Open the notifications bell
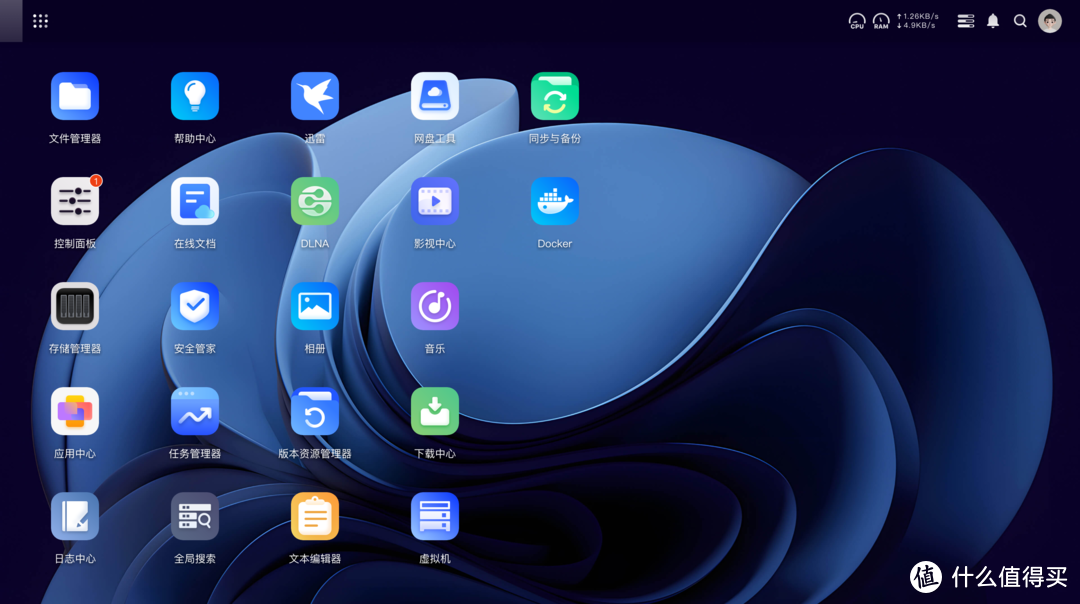1080x604 pixels. [993, 21]
